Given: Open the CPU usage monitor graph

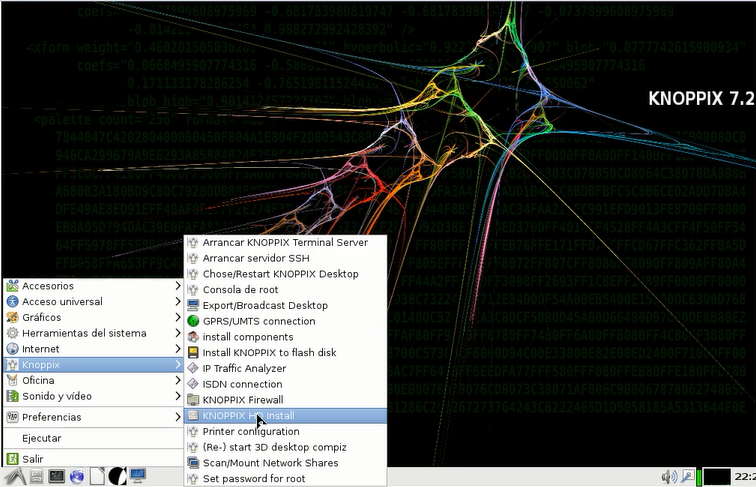Looking at the screenshot, I should click(717, 477).
